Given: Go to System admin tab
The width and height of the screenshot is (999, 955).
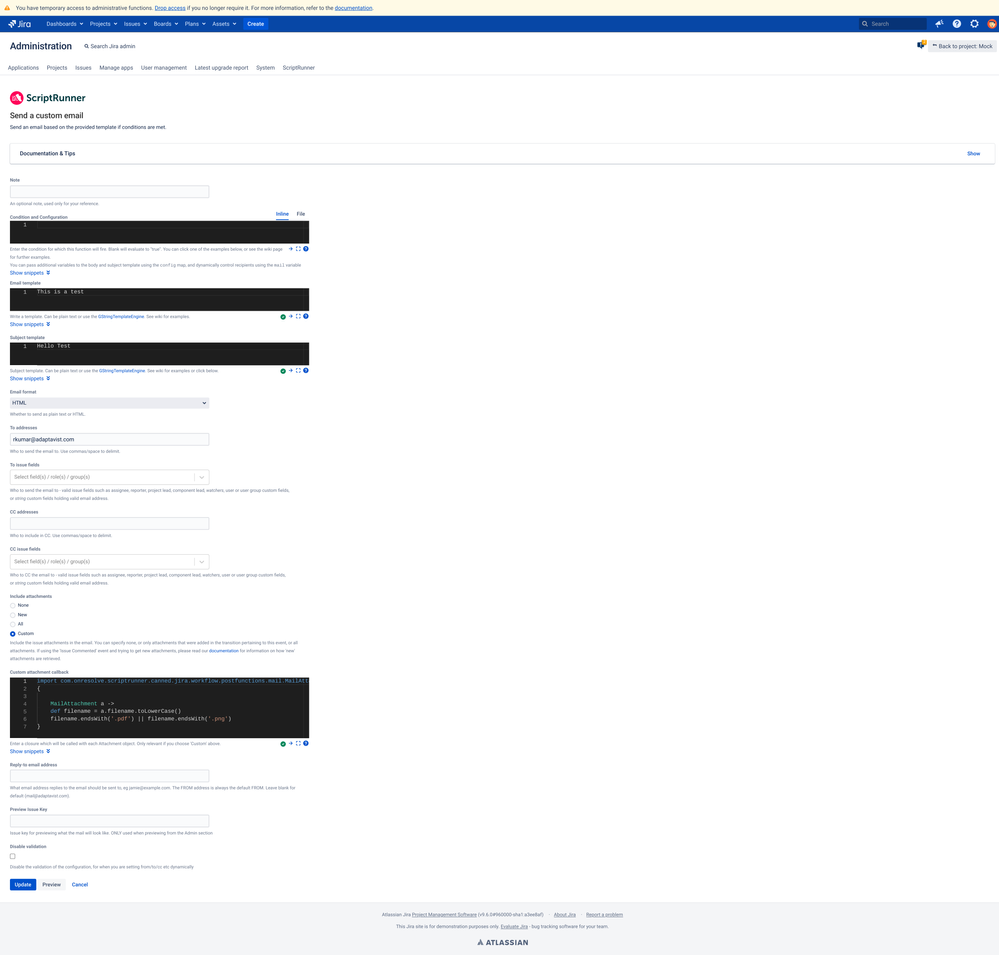Looking at the screenshot, I should click(x=266, y=68).
